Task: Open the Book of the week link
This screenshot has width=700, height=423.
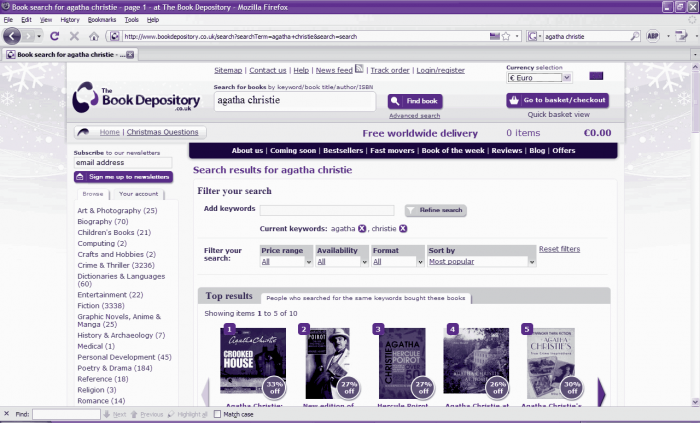Action: (x=453, y=150)
